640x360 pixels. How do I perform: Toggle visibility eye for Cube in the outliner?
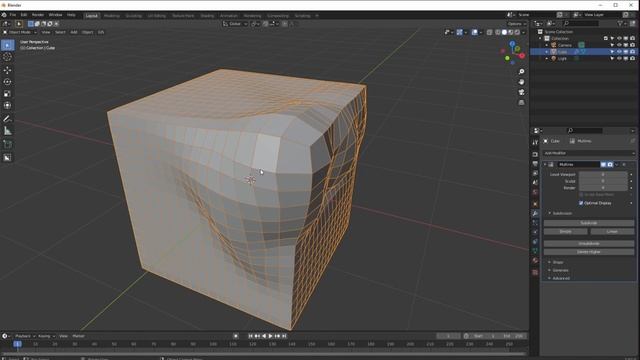pos(619,52)
